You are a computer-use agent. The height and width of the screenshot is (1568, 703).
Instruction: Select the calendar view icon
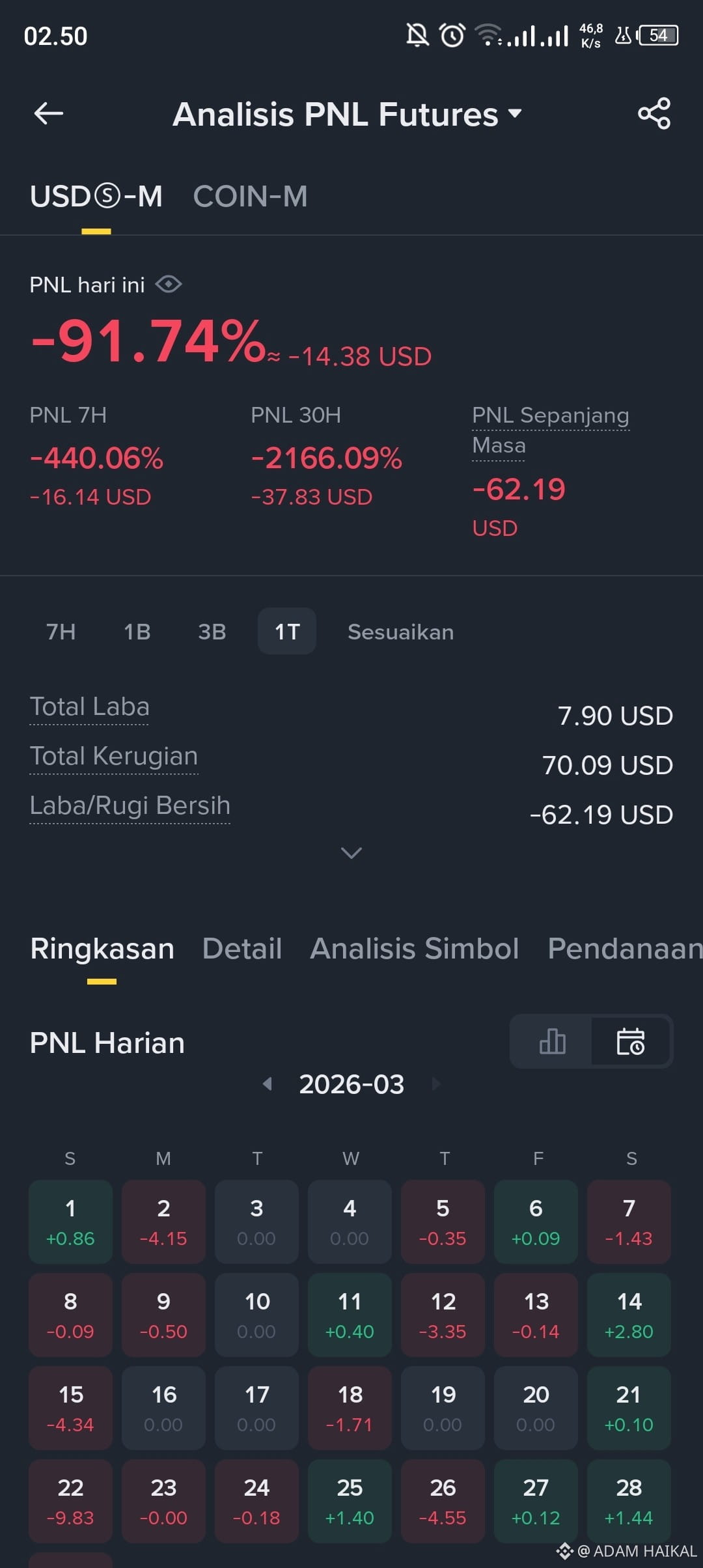[x=631, y=1041]
